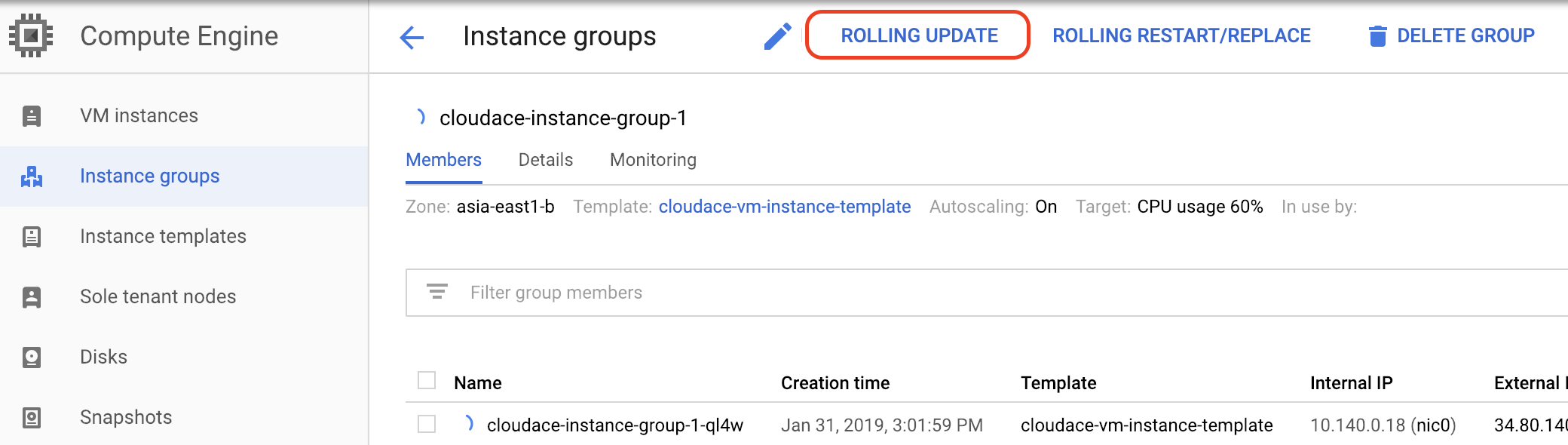
Task: Click the Autoscaling On value
Action: pyautogui.click(x=1046, y=207)
